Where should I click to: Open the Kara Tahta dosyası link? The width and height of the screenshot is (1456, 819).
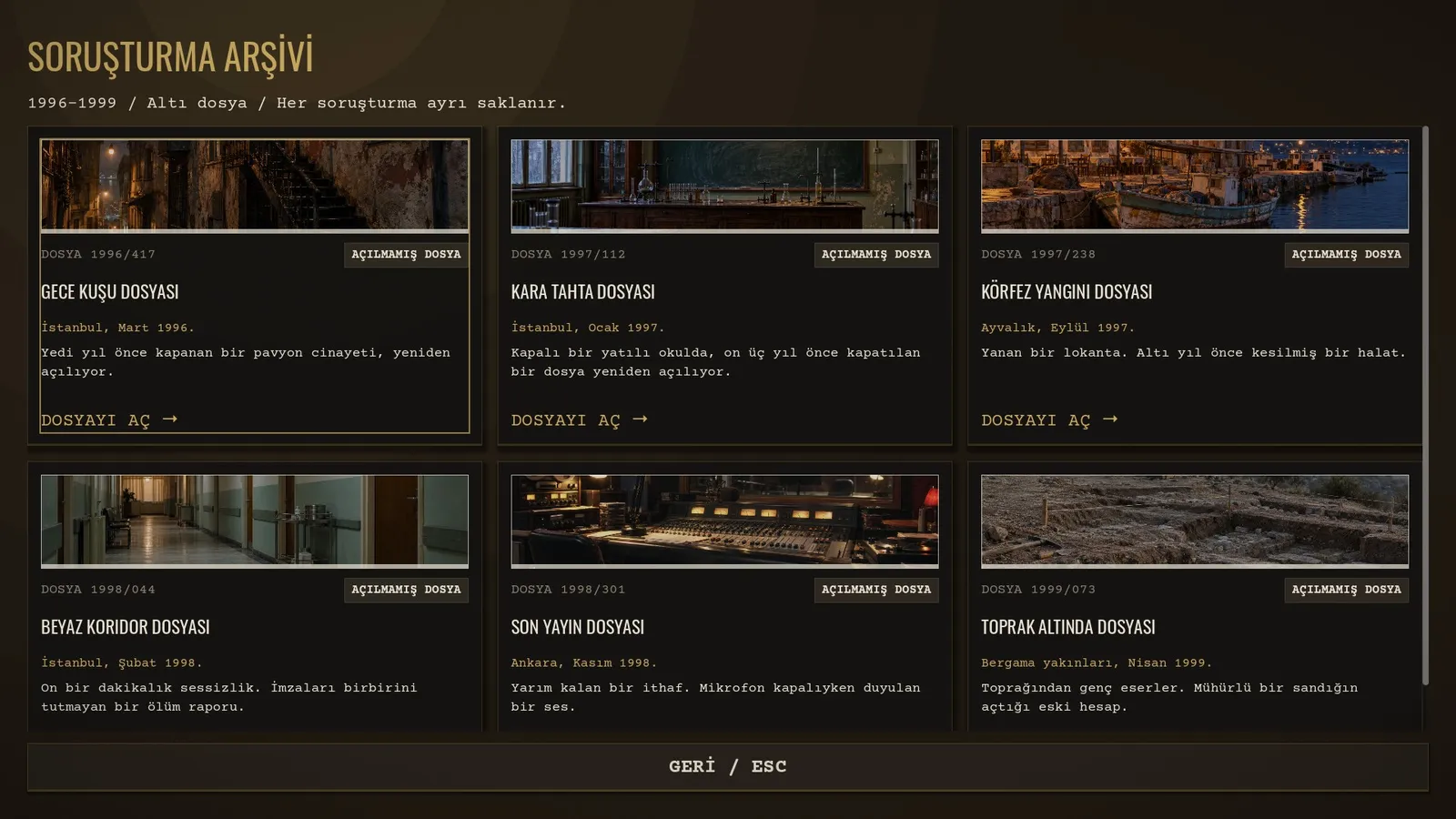pos(580,420)
